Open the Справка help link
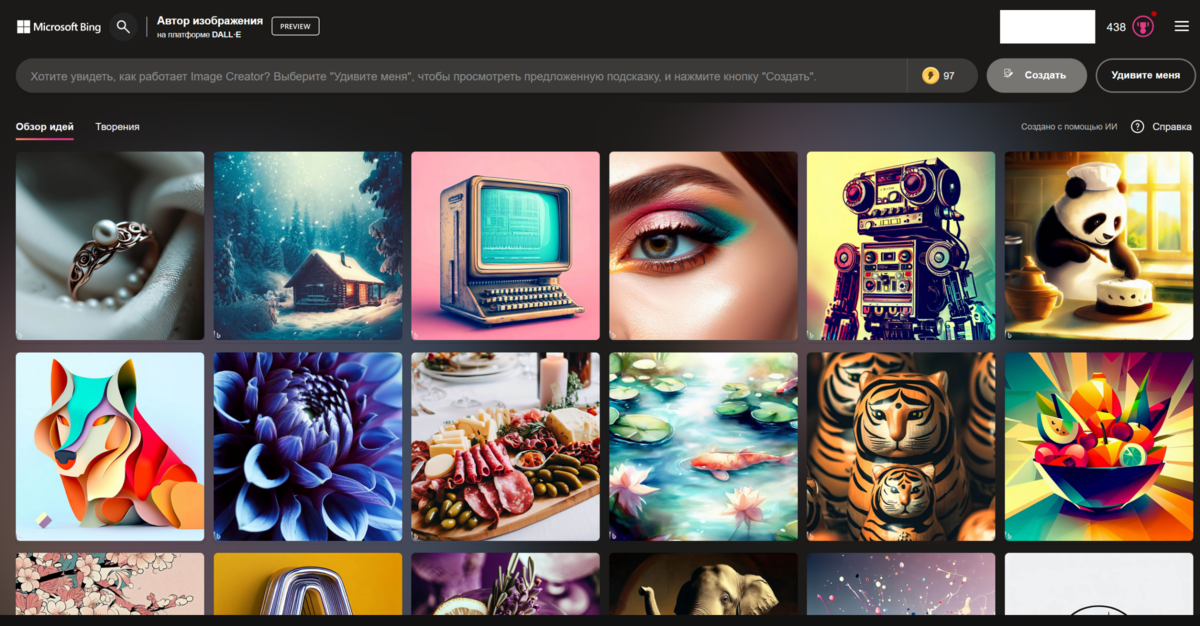This screenshot has width=1200, height=626. [1172, 127]
